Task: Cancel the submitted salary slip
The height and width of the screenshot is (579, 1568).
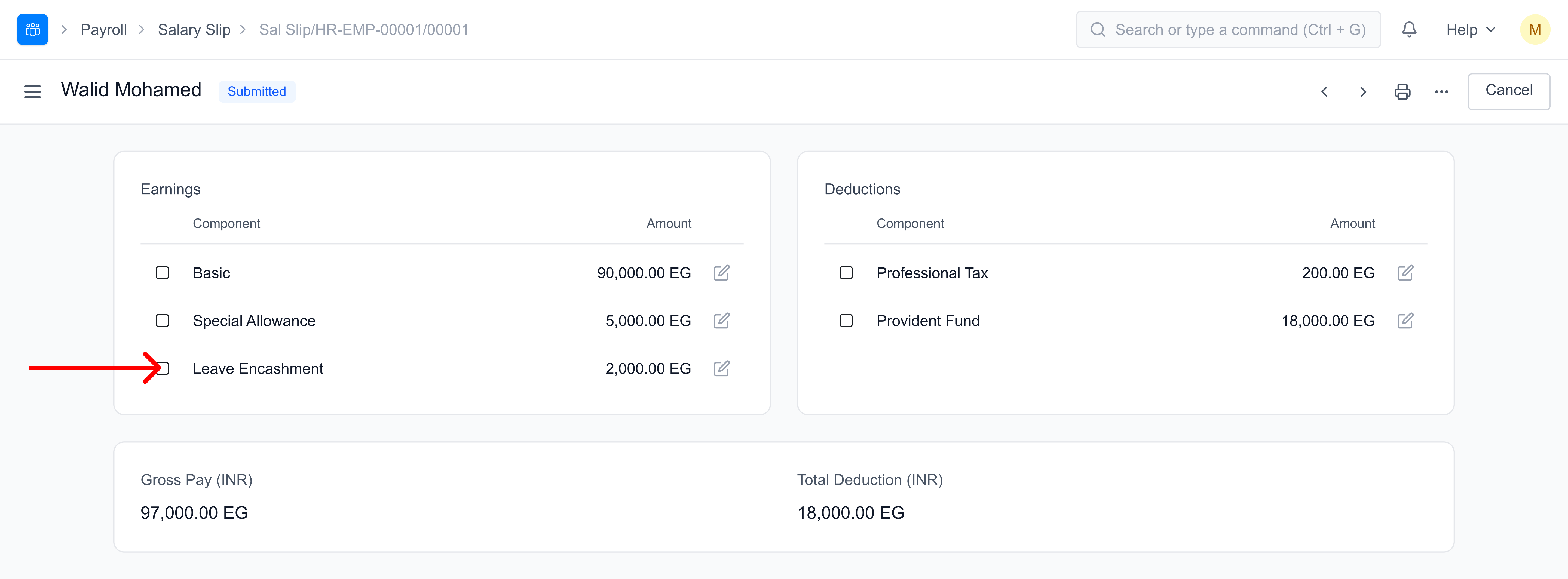Action: point(1508,91)
